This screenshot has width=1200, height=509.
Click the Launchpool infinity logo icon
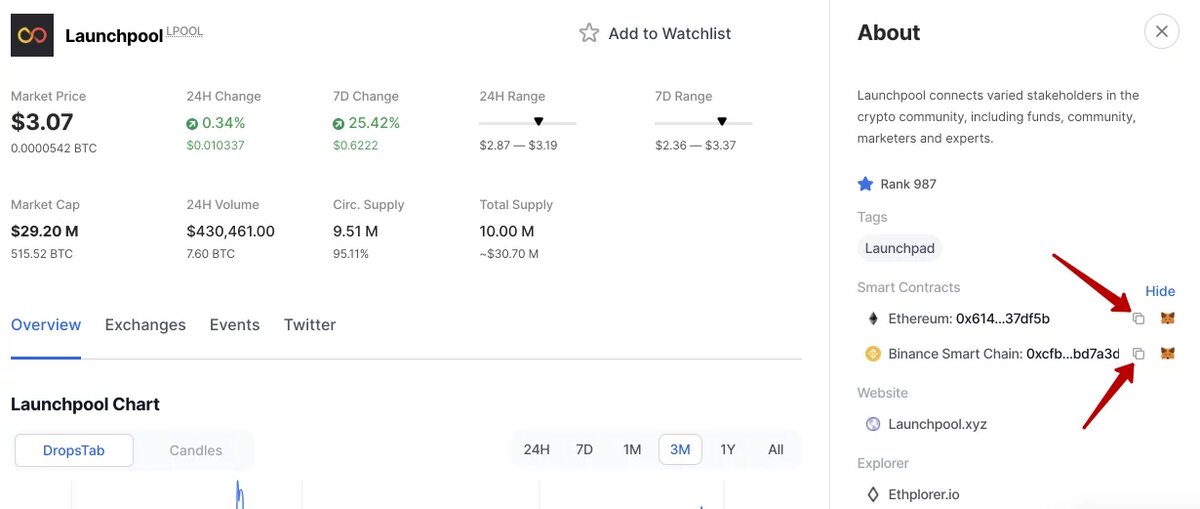(32, 35)
